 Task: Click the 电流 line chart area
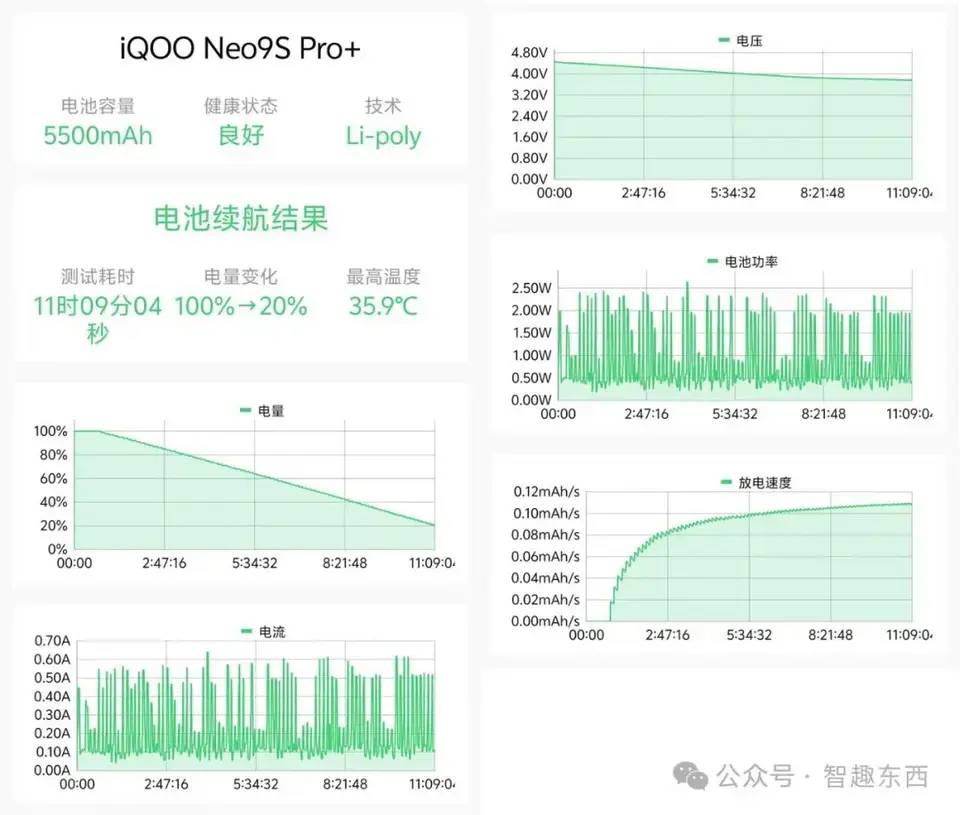coord(255,705)
